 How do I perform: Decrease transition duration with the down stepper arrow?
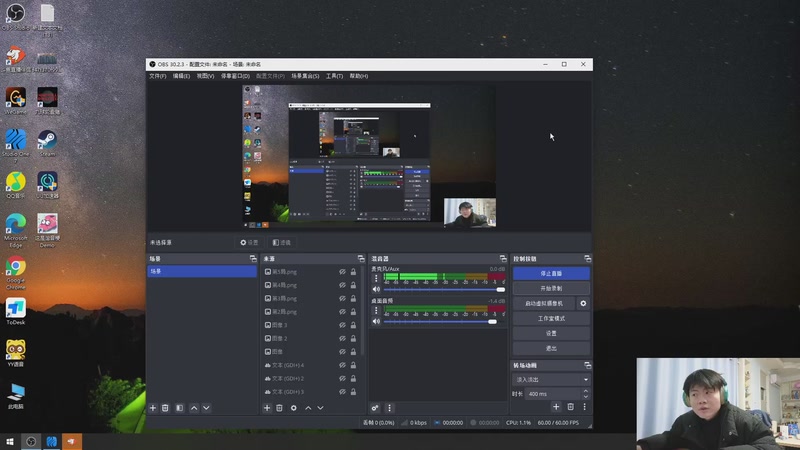coord(586,396)
